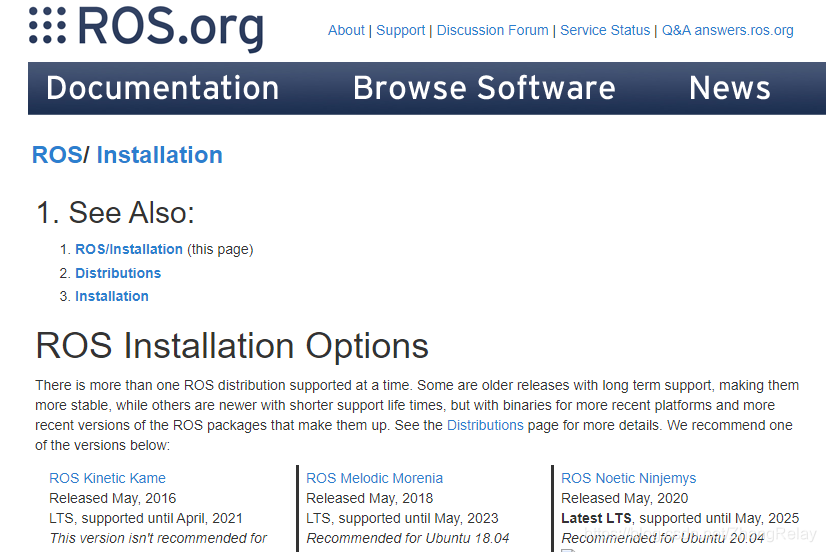Click 'Recommended for Ubuntu 20.04' text
826x552 pixels.
click(663, 538)
